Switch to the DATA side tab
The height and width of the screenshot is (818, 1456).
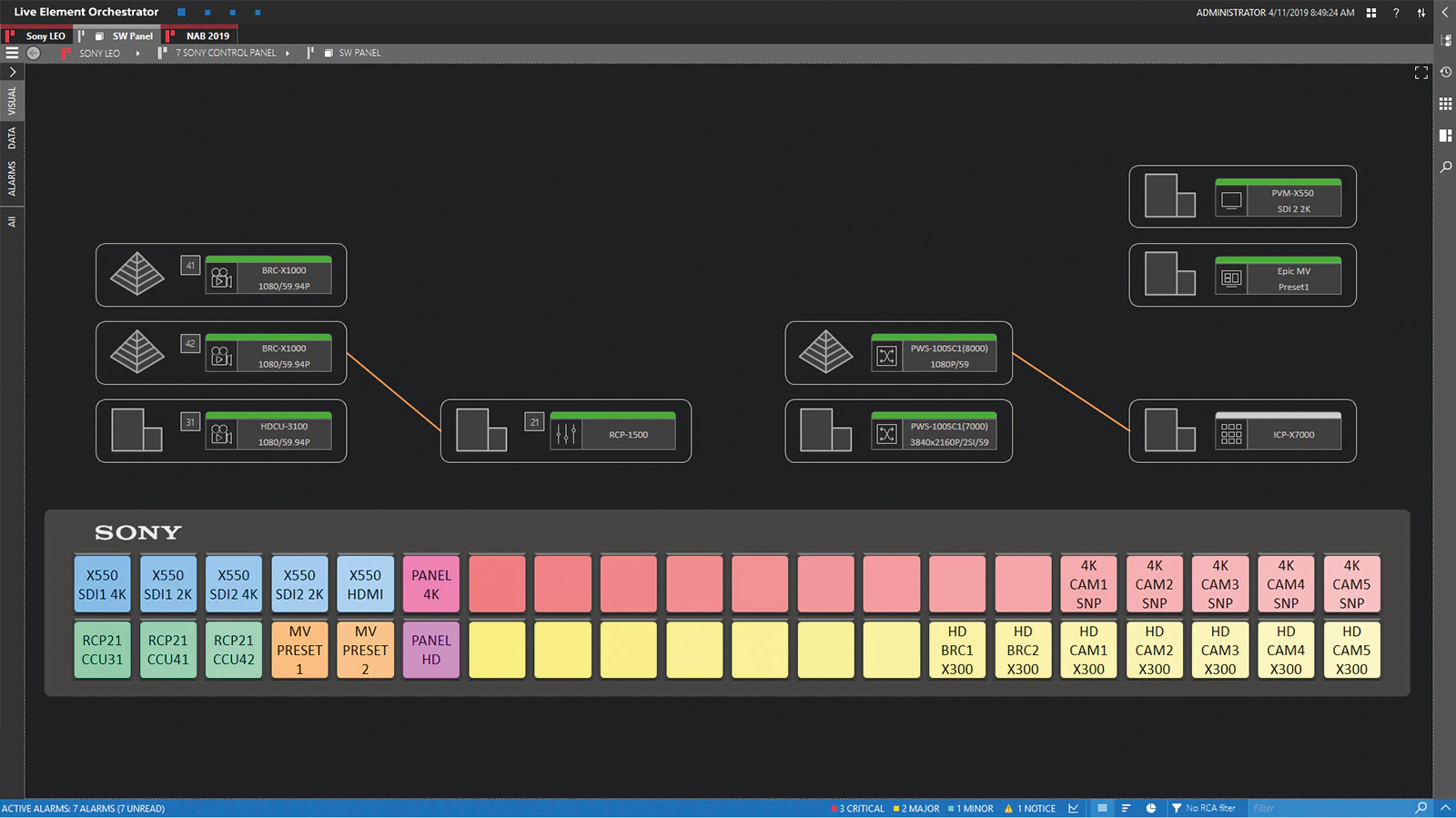click(x=12, y=138)
